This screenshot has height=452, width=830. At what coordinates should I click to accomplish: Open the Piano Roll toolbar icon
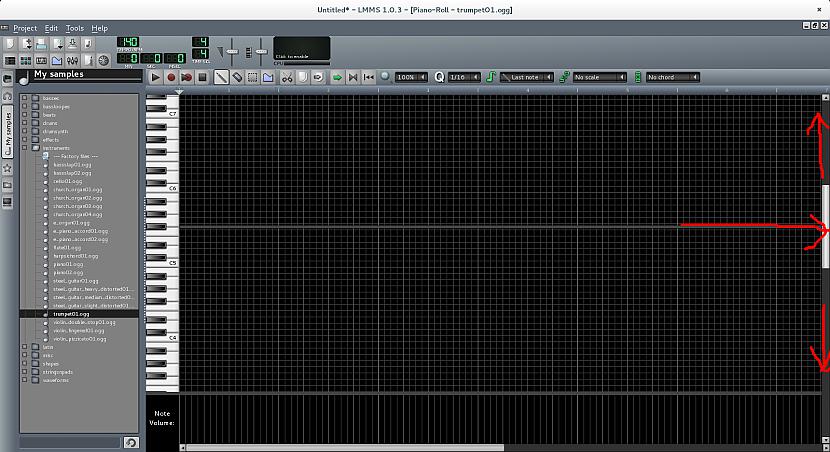(41, 60)
